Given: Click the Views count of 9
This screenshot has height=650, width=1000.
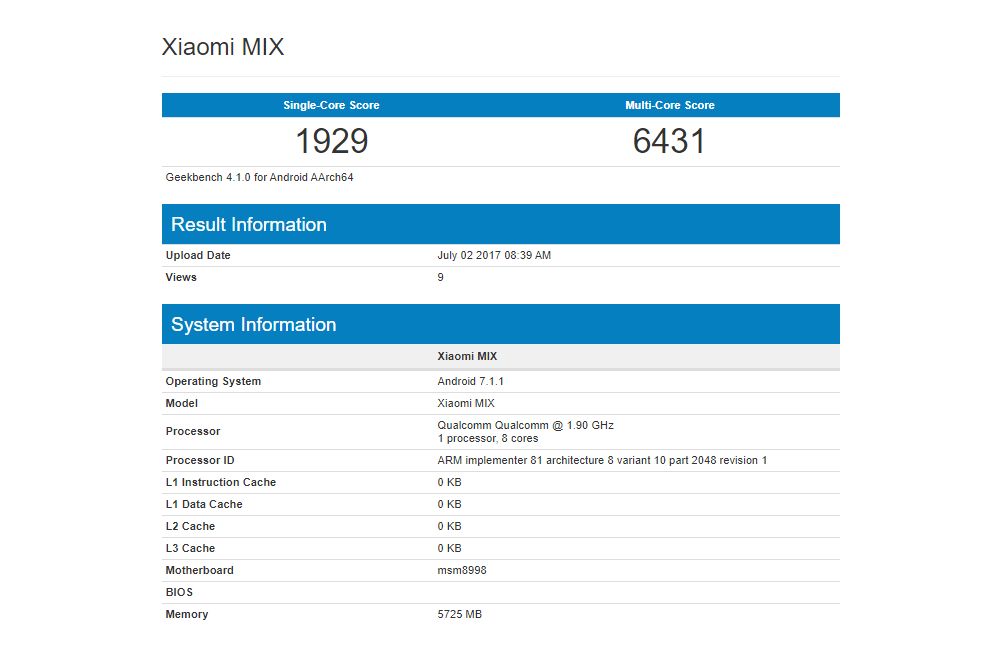Looking at the screenshot, I should (437, 277).
